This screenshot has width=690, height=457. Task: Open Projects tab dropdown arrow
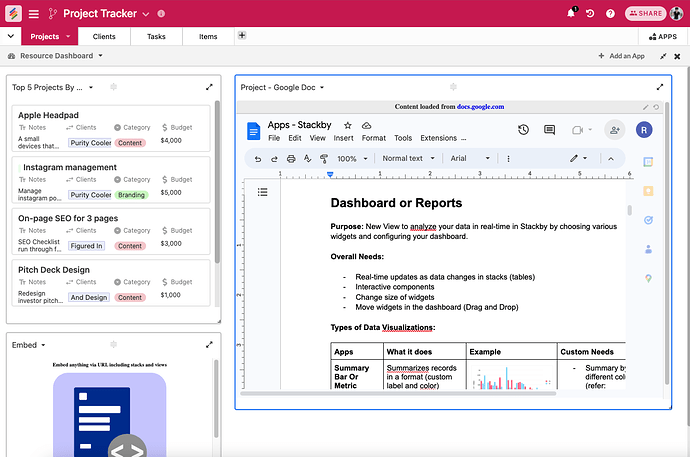pyautogui.click(x=68, y=37)
